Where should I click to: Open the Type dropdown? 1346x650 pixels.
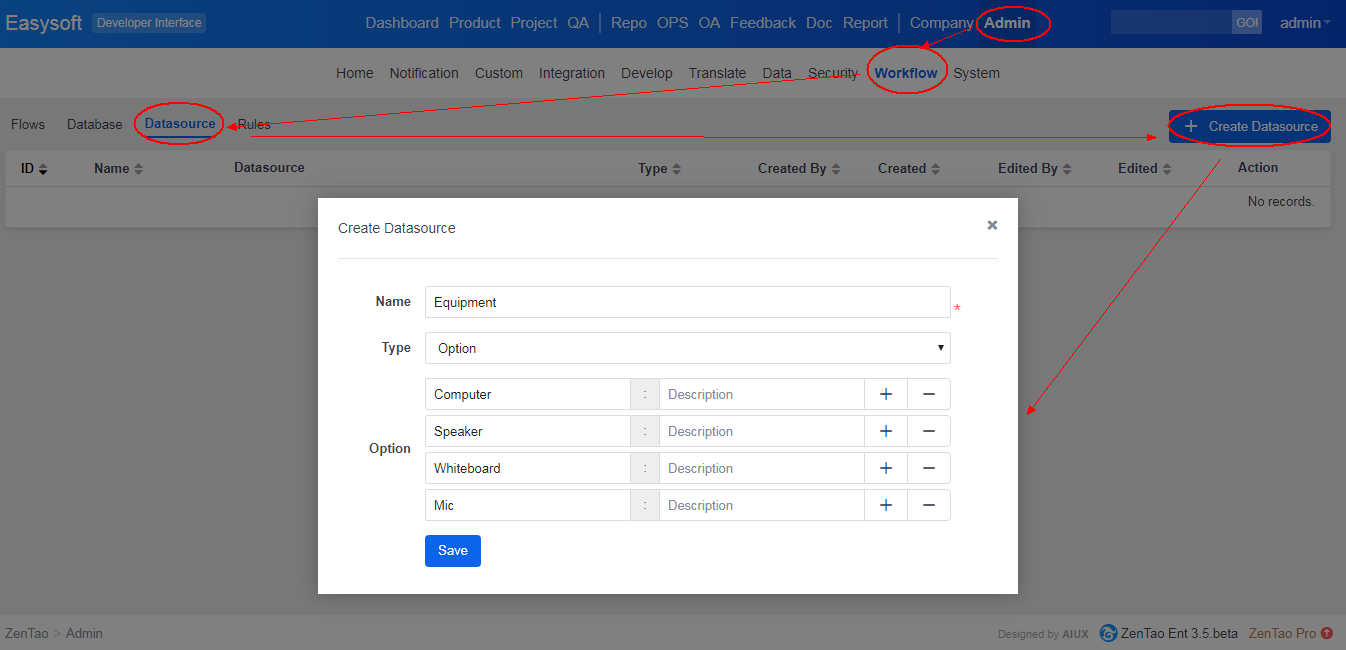687,348
